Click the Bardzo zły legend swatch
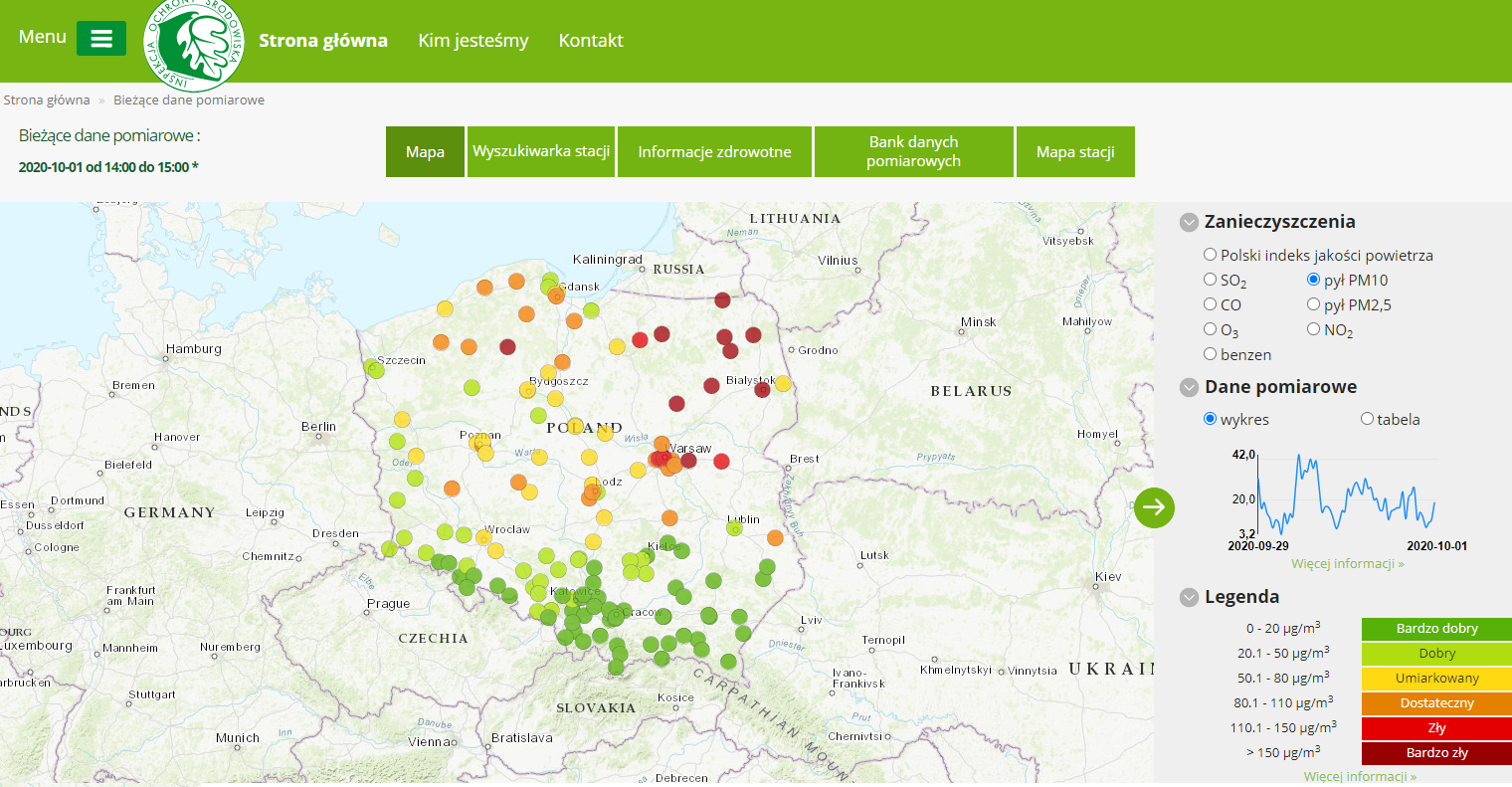The width and height of the screenshot is (1512, 787). click(1436, 753)
